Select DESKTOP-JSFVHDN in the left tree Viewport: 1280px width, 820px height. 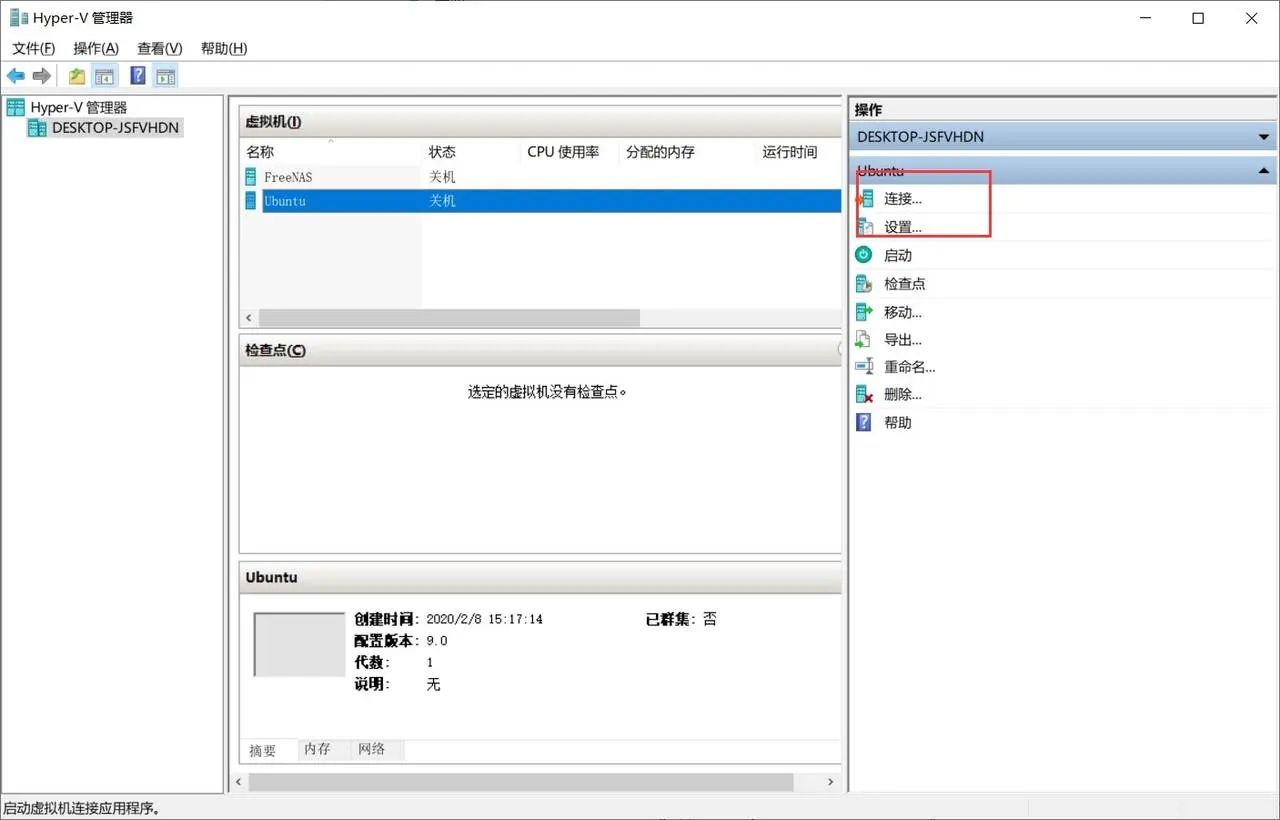(x=116, y=128)
